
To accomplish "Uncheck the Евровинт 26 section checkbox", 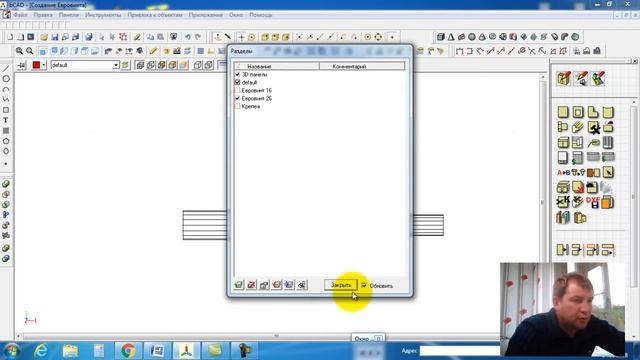I will (238, 98).
